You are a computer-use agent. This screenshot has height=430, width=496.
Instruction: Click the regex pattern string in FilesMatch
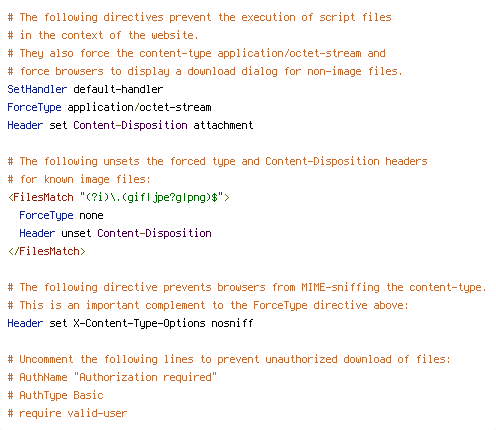[152, 197]
